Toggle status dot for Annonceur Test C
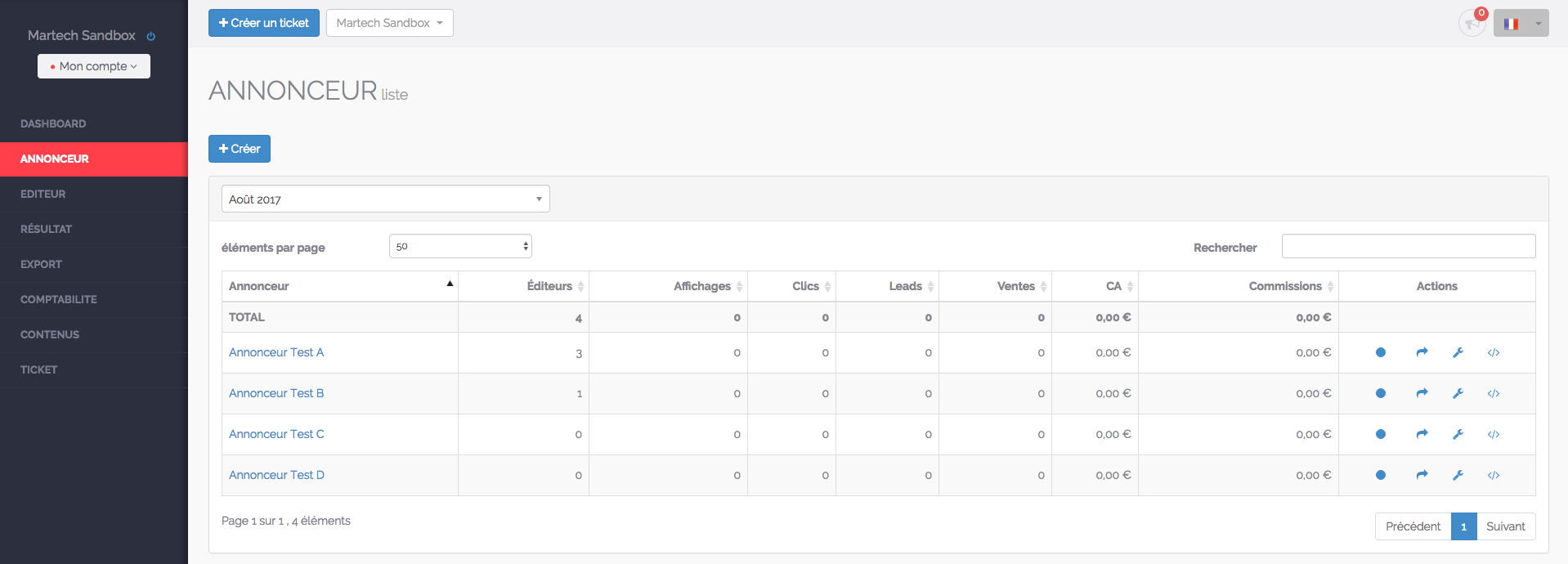Image resolution: width=1568 pixels, height=564 pixels. pos(1381,434)
